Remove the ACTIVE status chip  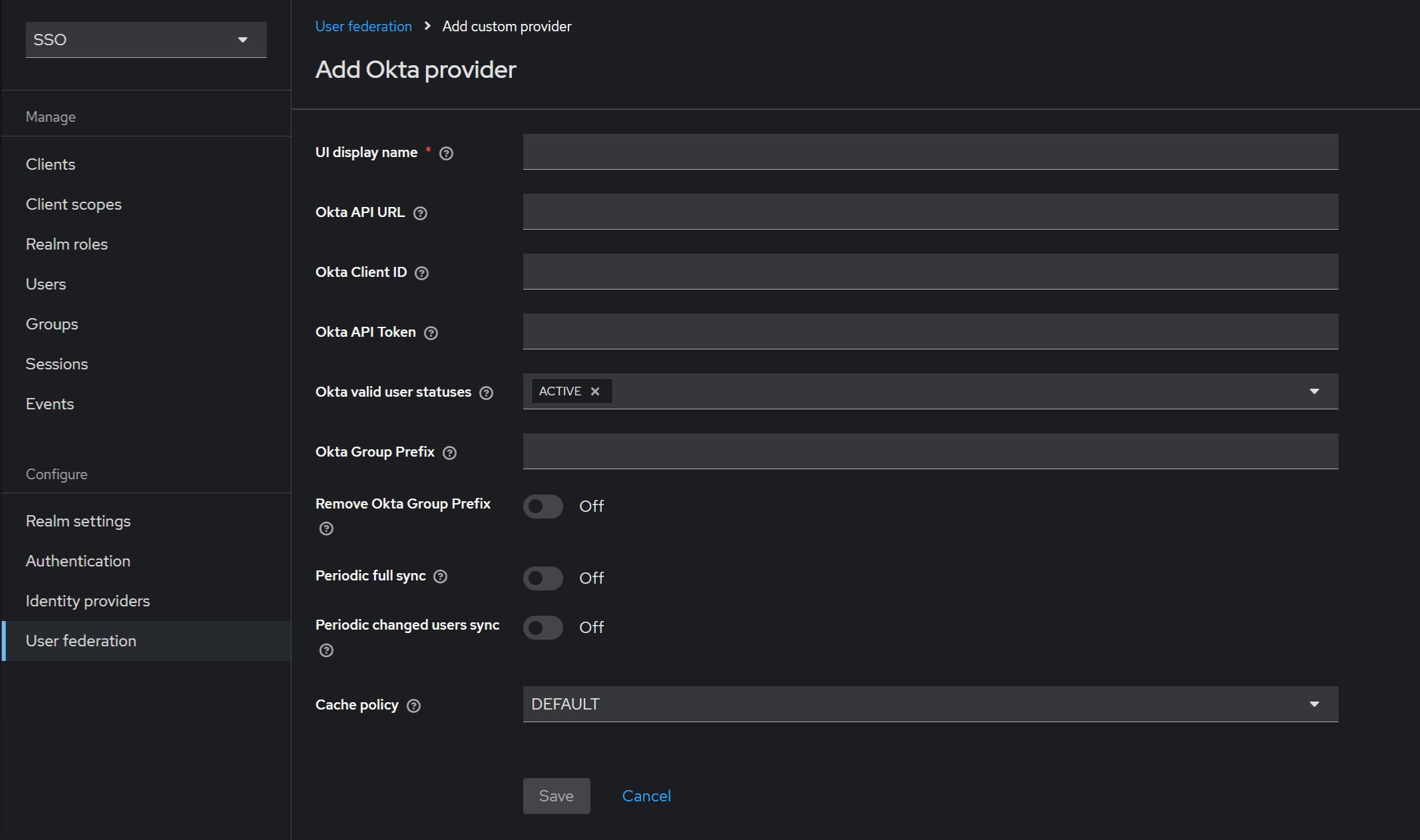(x=595, y=392)
